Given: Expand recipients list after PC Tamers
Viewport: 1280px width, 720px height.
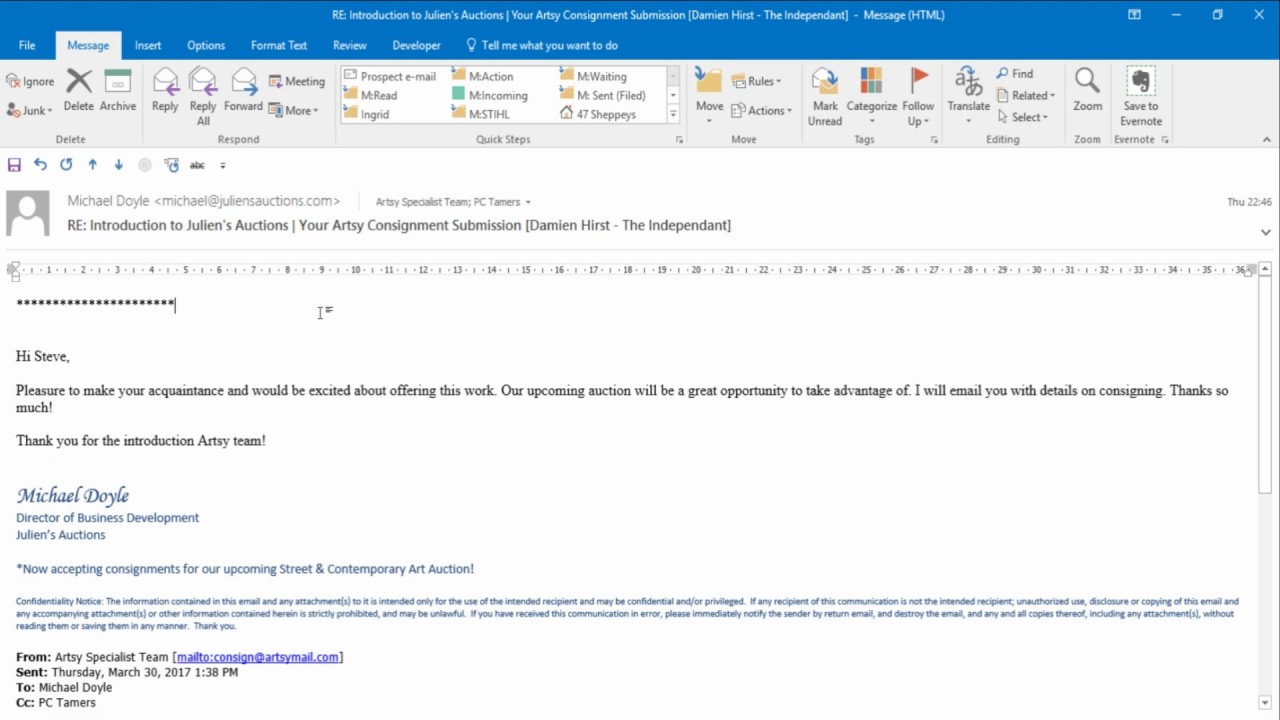Looking at the screenshot, I should [x=528, y=202].
